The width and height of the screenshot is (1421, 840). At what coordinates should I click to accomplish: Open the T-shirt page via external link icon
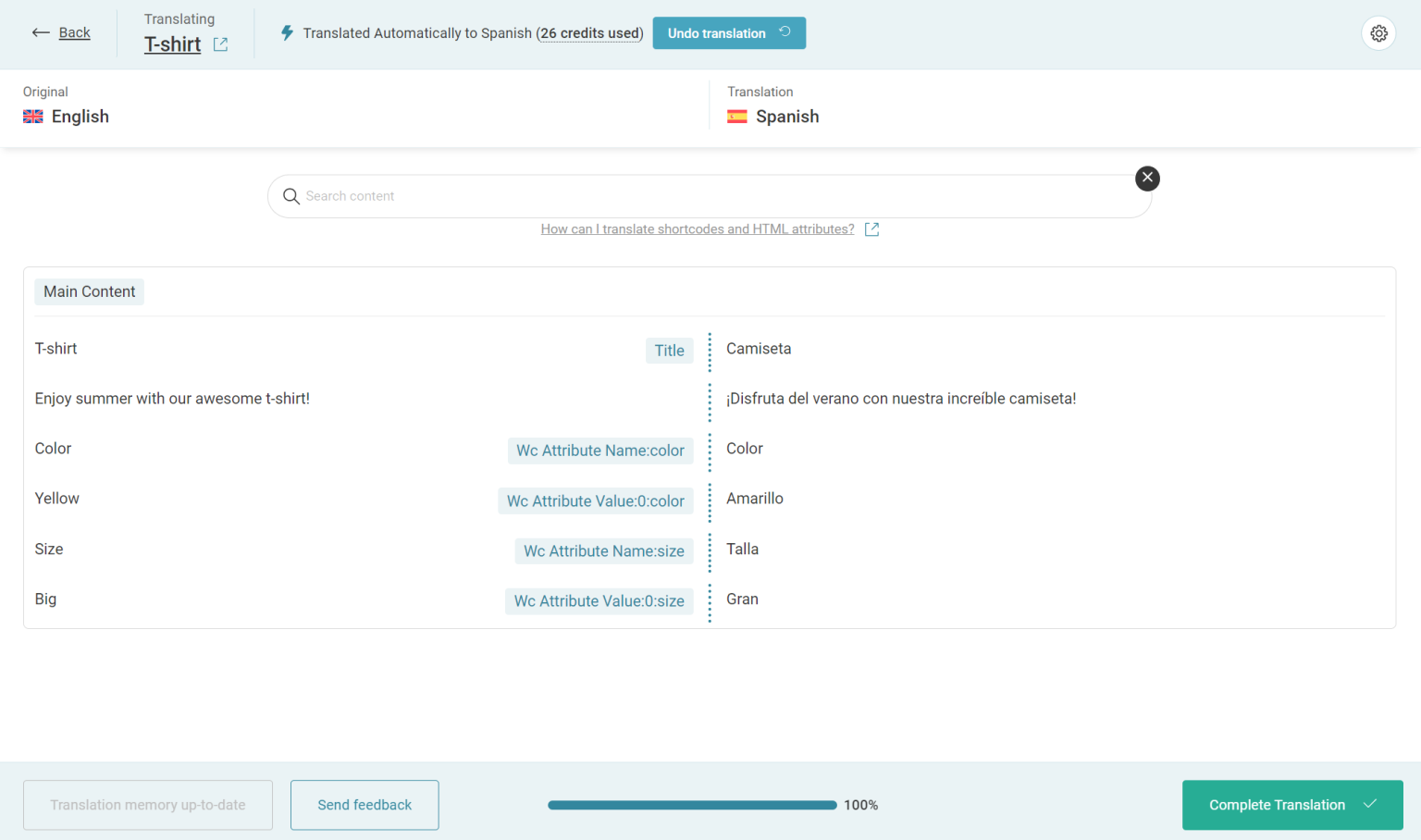click(220, 43)
